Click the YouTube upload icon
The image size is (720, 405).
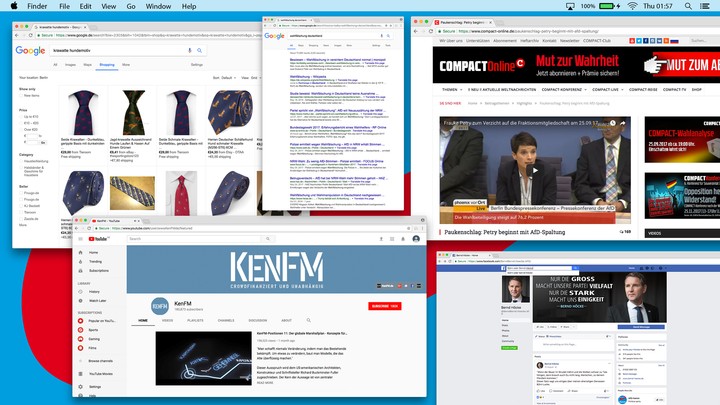point(381,239)
